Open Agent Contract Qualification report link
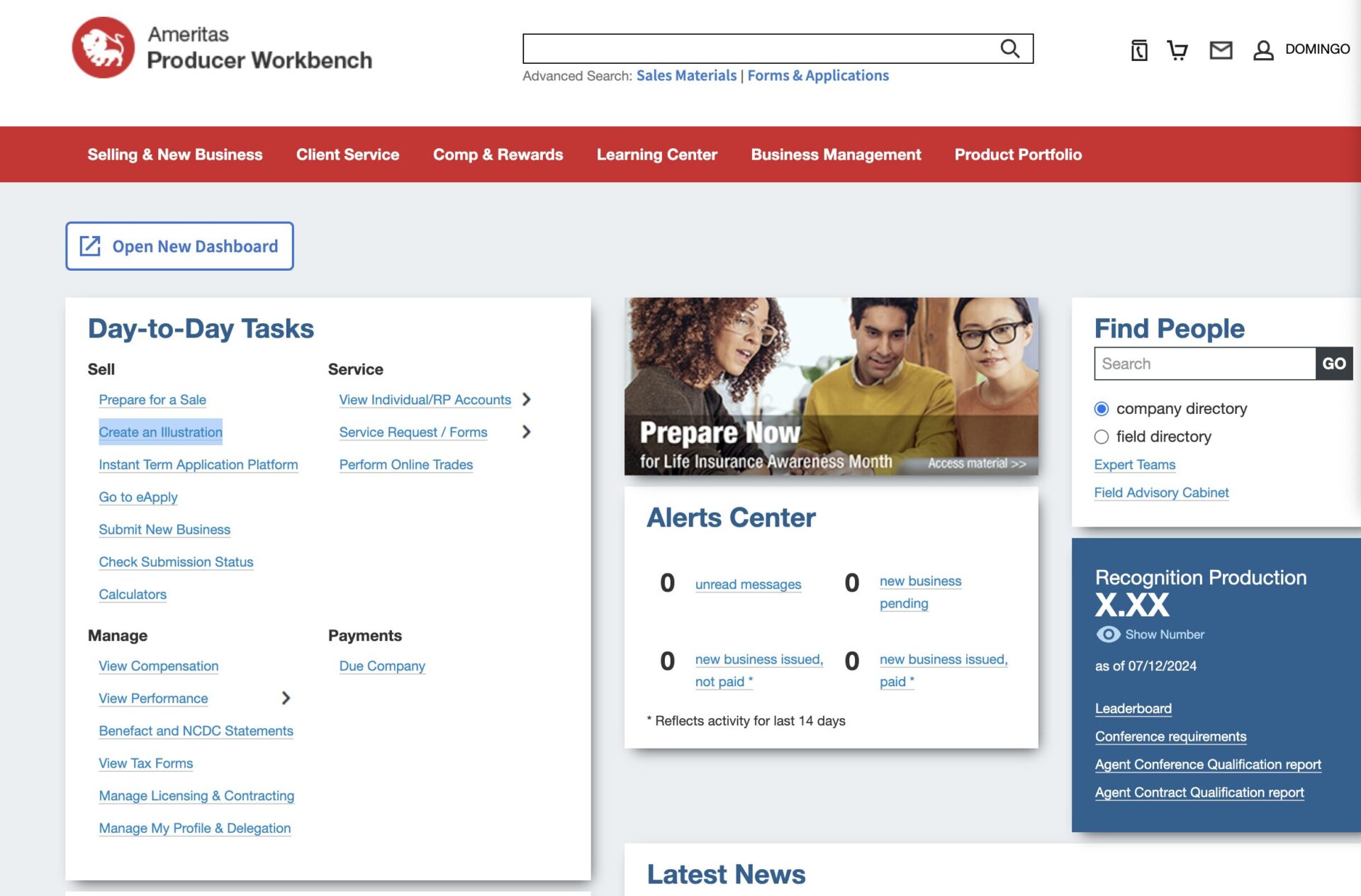Screen dimensions: 1361x896 tap(1200, 793)
